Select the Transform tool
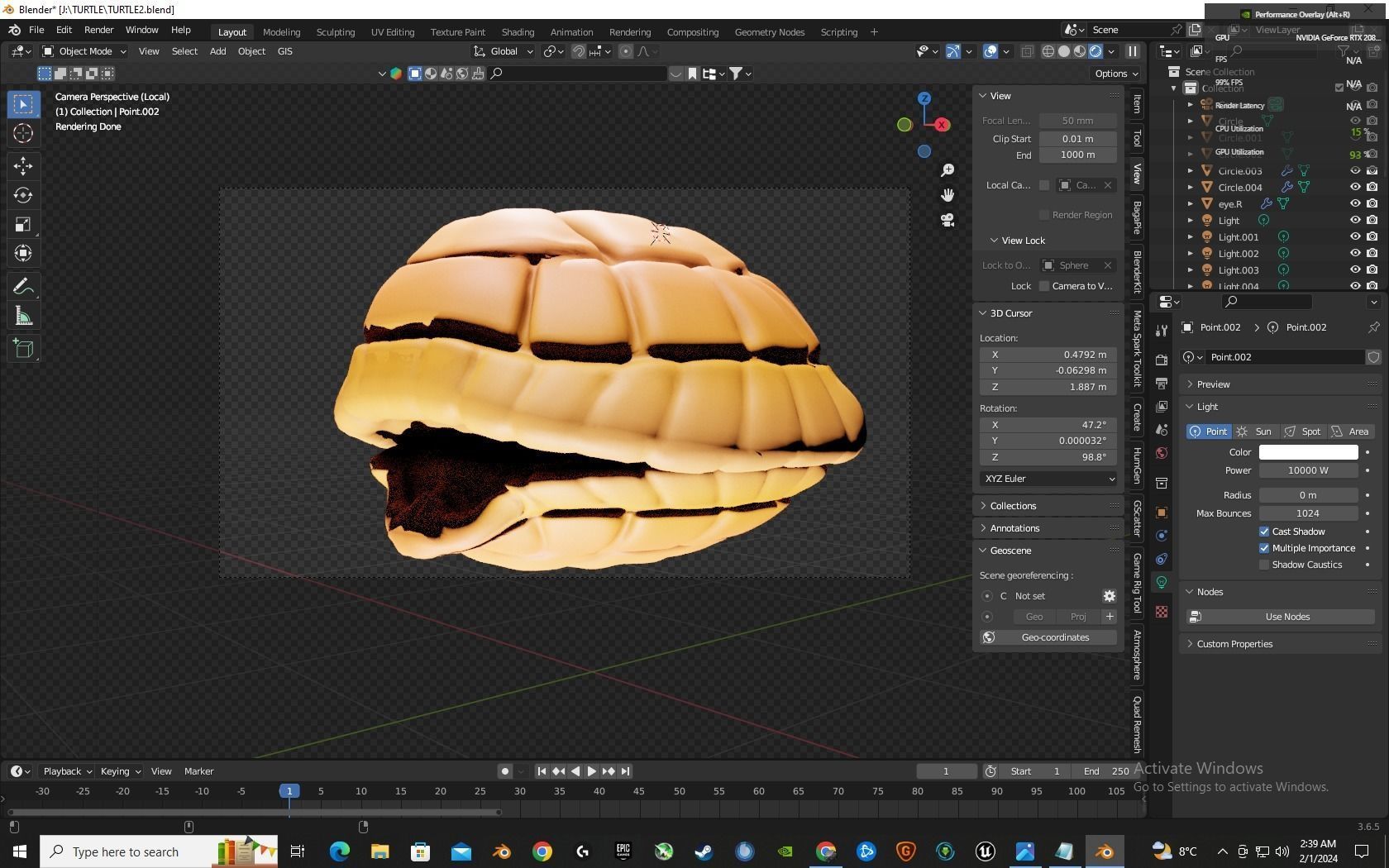Image resolution: width=1389 pixels, height=868 pixels. click(x=23, y=253)
